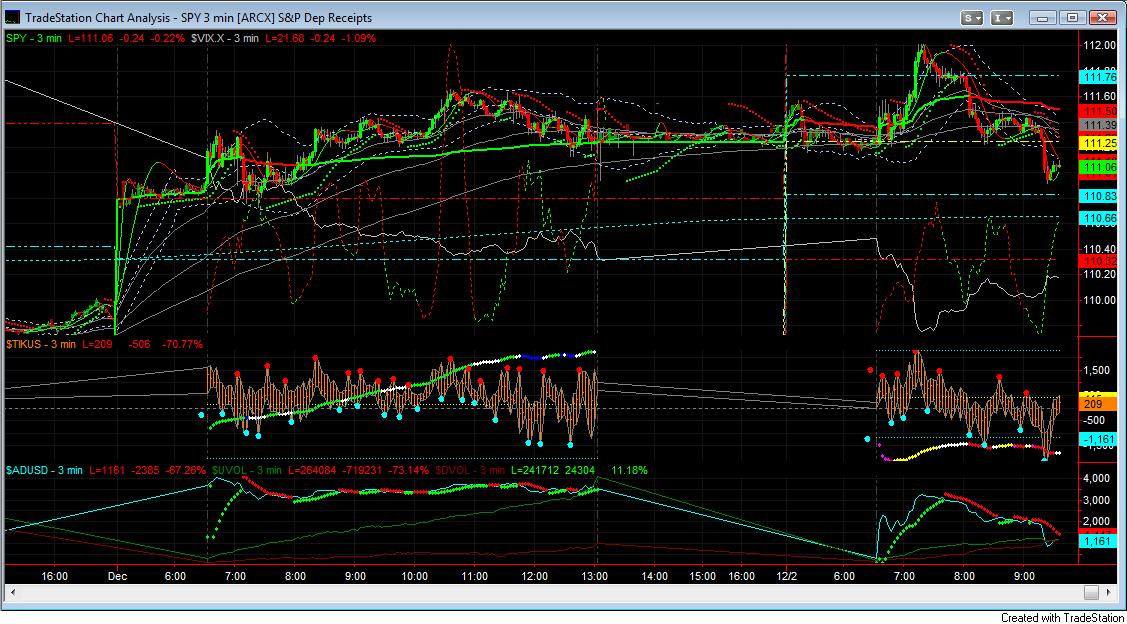This screenshot has height=624, width=1127.
Task: Click the 14:00 time axis label
Action: pyautogui.click(x=656, y=576)
